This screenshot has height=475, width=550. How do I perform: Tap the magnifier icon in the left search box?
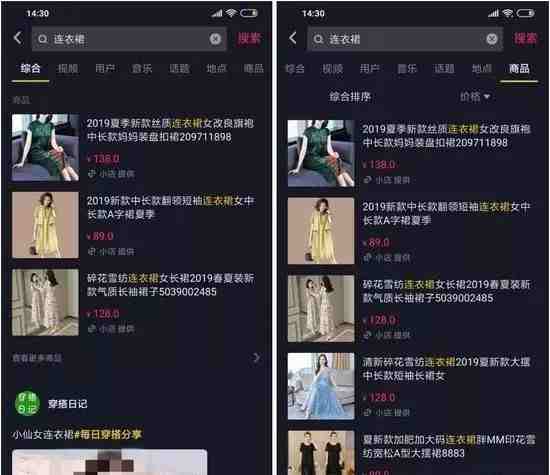coord(42,39)
